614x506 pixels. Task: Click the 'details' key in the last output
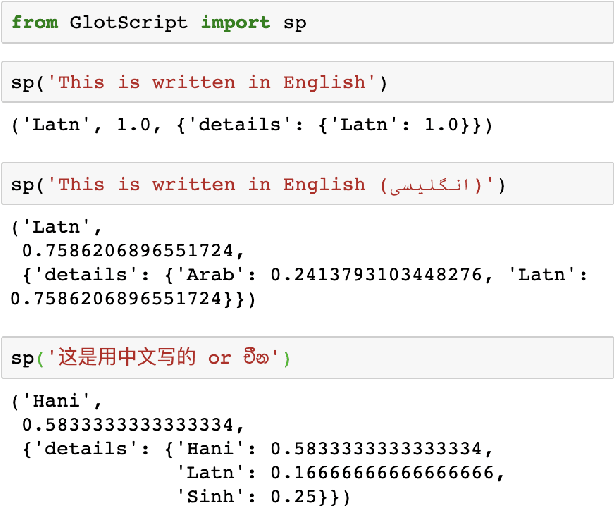click(80, 448)
